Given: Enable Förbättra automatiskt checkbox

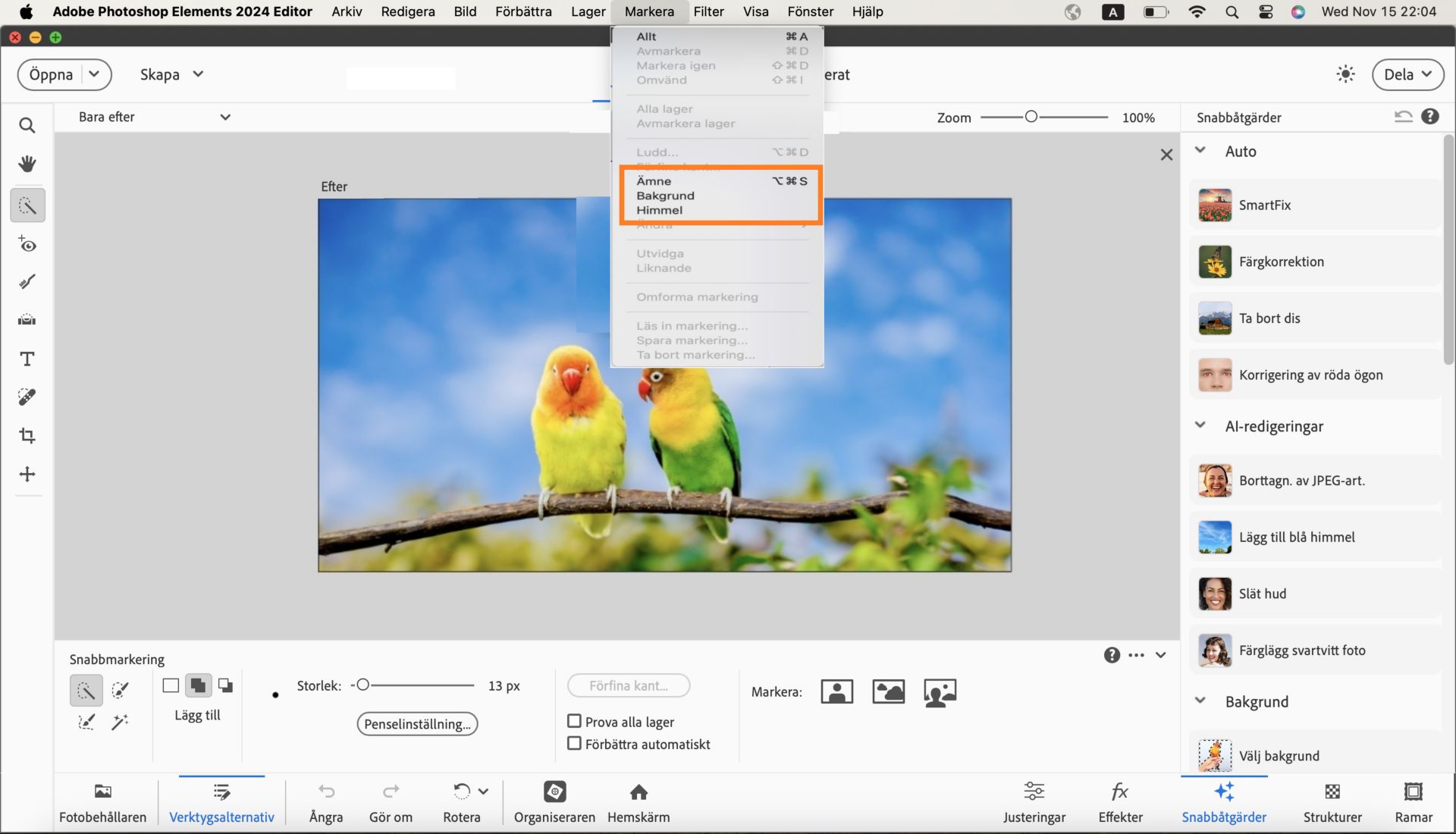Looking at the screenshot, I should coord(574,744).
